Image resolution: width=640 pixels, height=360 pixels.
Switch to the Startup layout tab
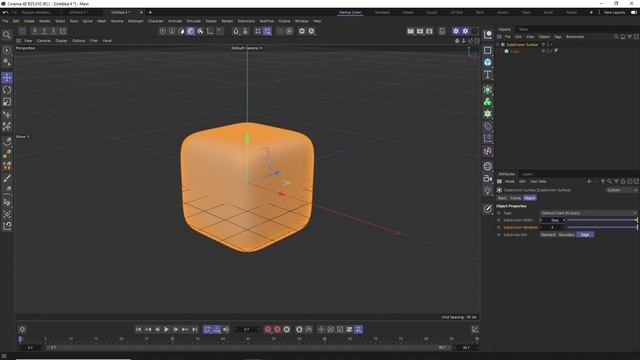350,13
